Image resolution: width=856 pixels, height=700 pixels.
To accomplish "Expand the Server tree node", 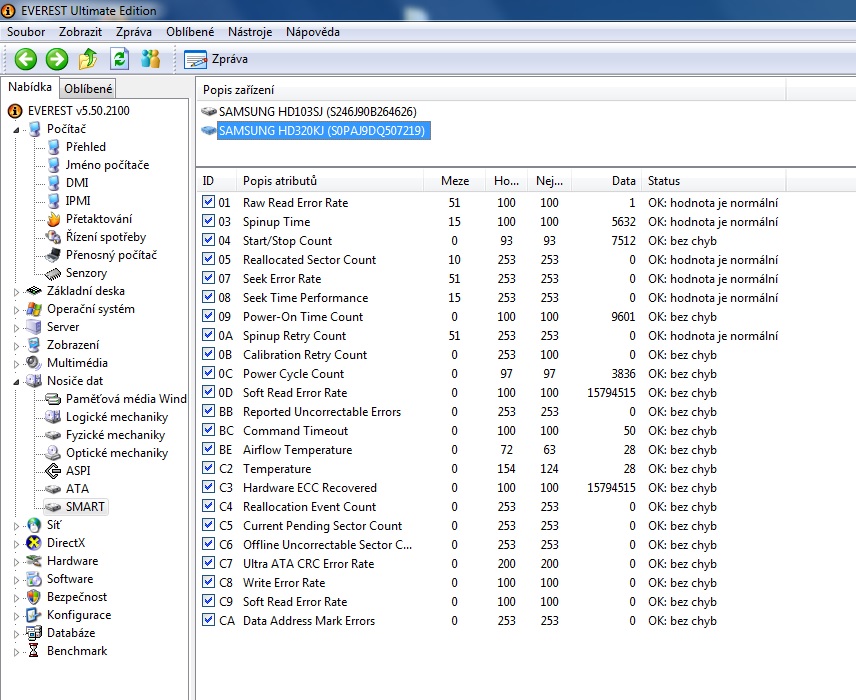I will pyautogui.click(x=16, y=328).
